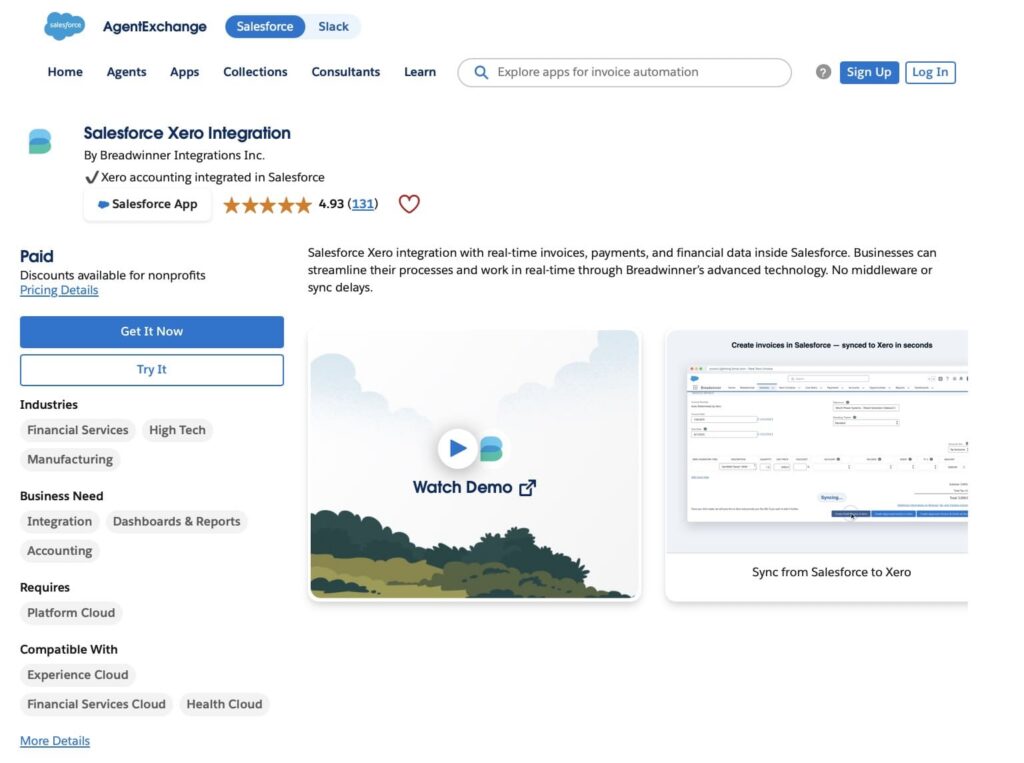Screen dimensions: 1024x763
Task: Click the five-star rating icons
Action: pos(267,205)
